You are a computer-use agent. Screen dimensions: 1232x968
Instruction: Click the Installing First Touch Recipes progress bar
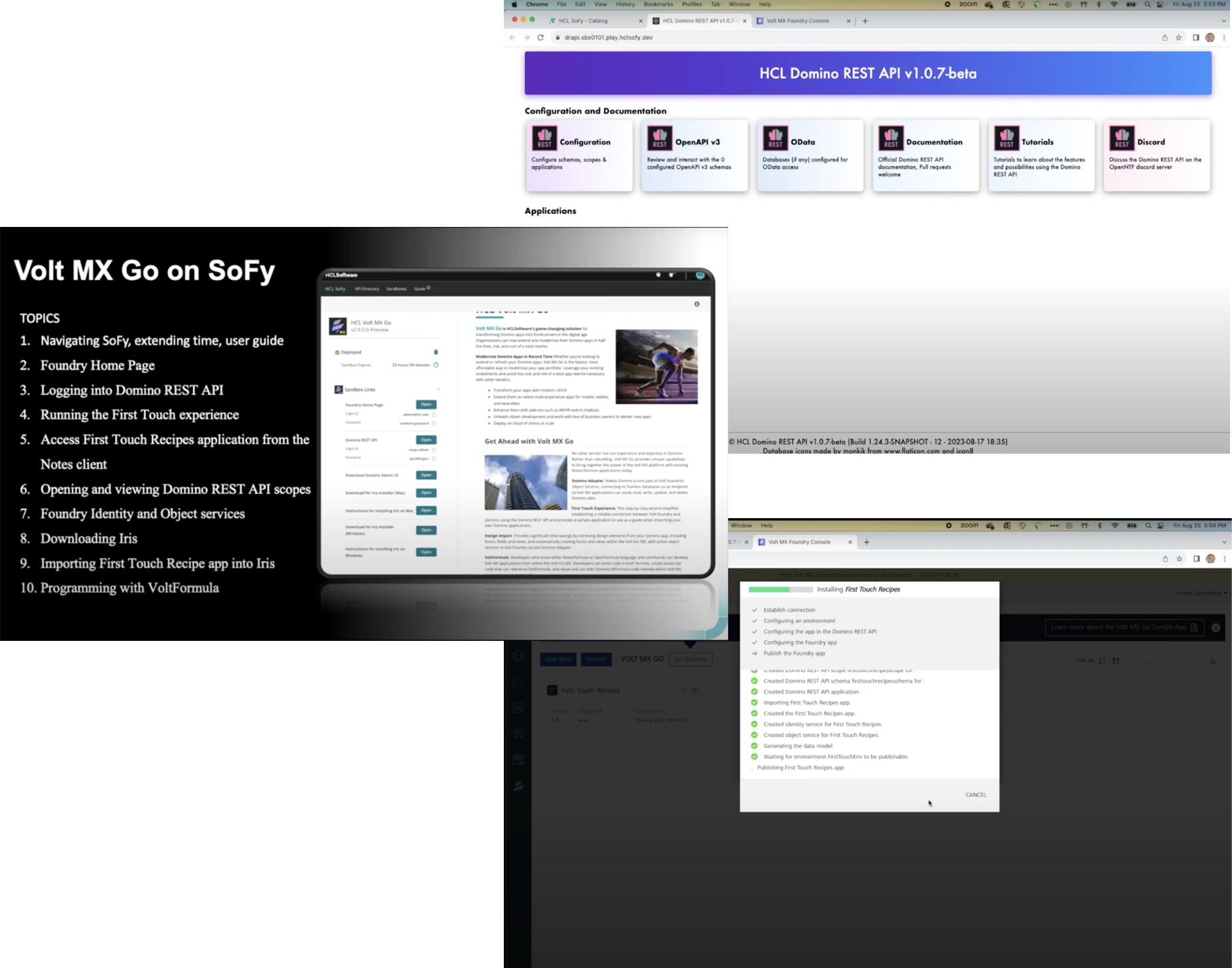pos(780,590)
